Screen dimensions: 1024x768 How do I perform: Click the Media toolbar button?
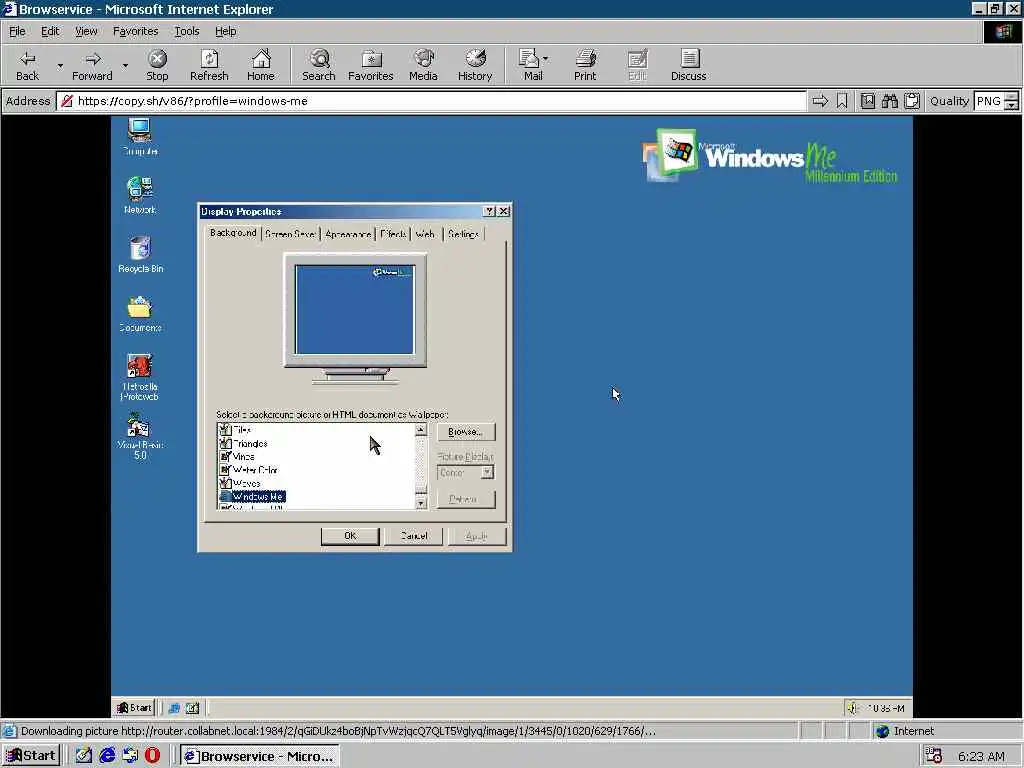[423, 65]
